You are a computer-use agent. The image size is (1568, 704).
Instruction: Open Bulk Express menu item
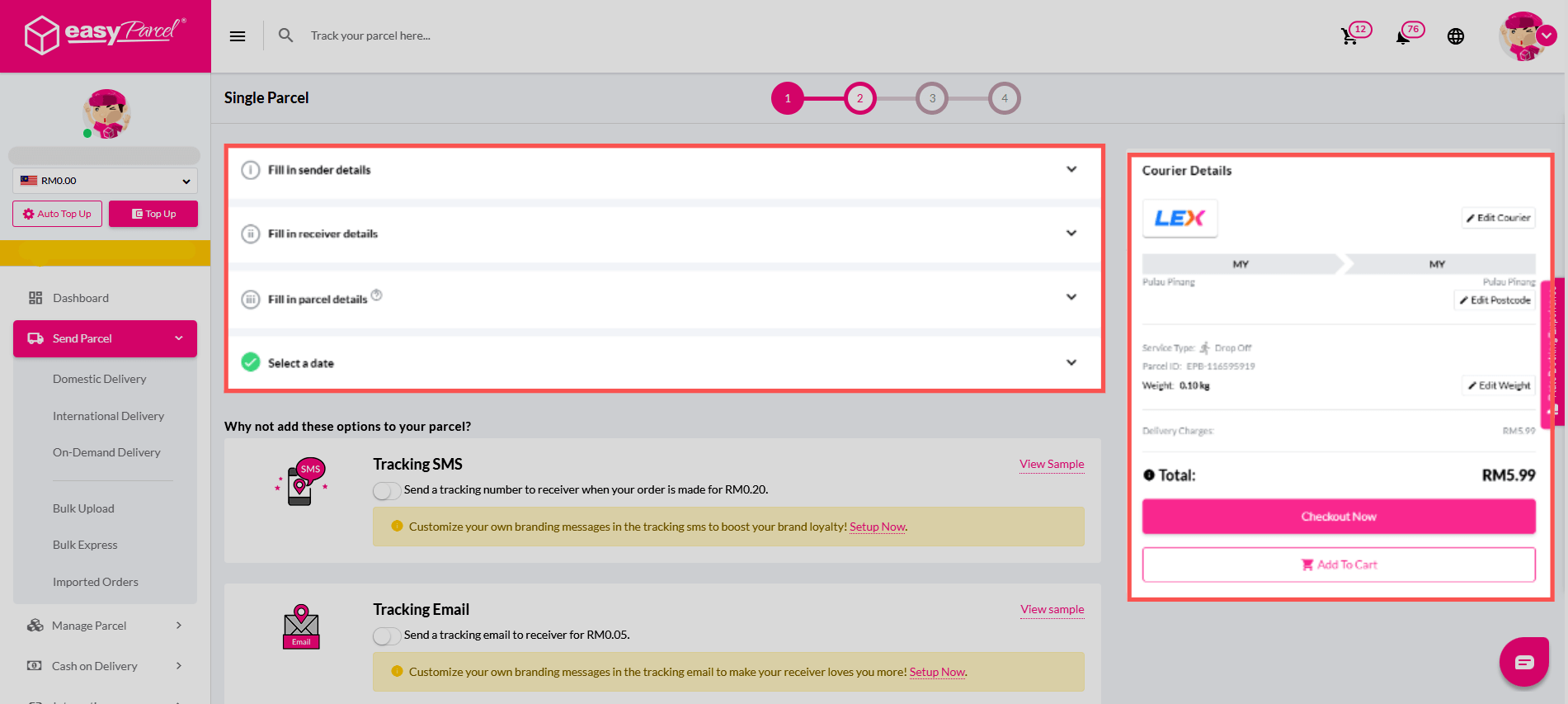(85, 545)
